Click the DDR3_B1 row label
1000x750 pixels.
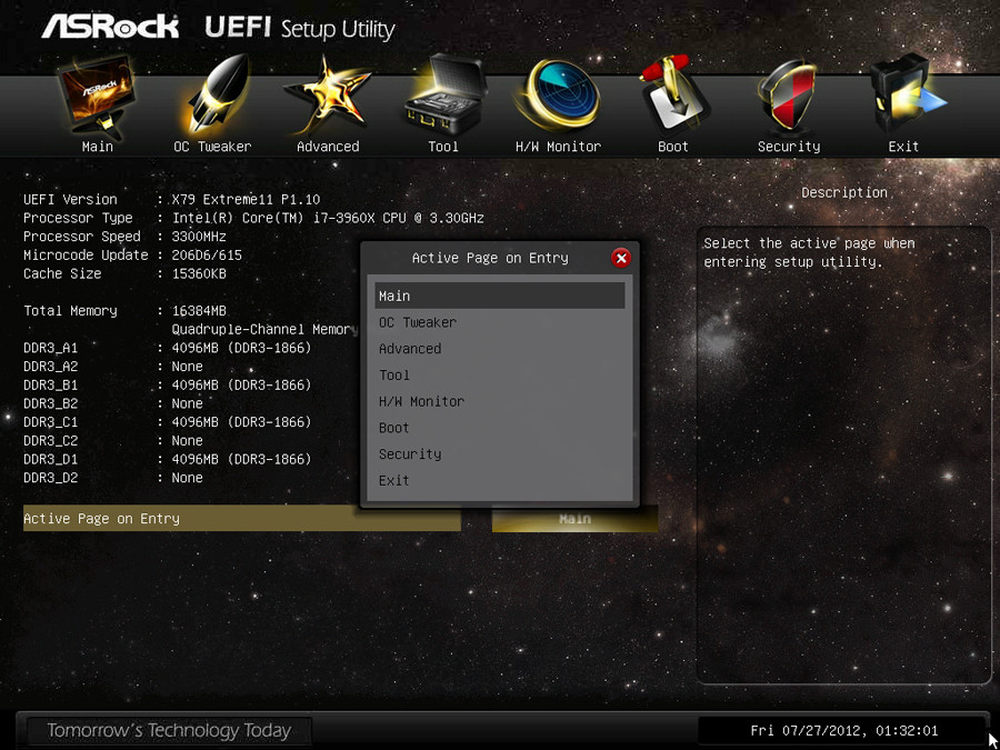pyautogui.click(x=50, y=385)
